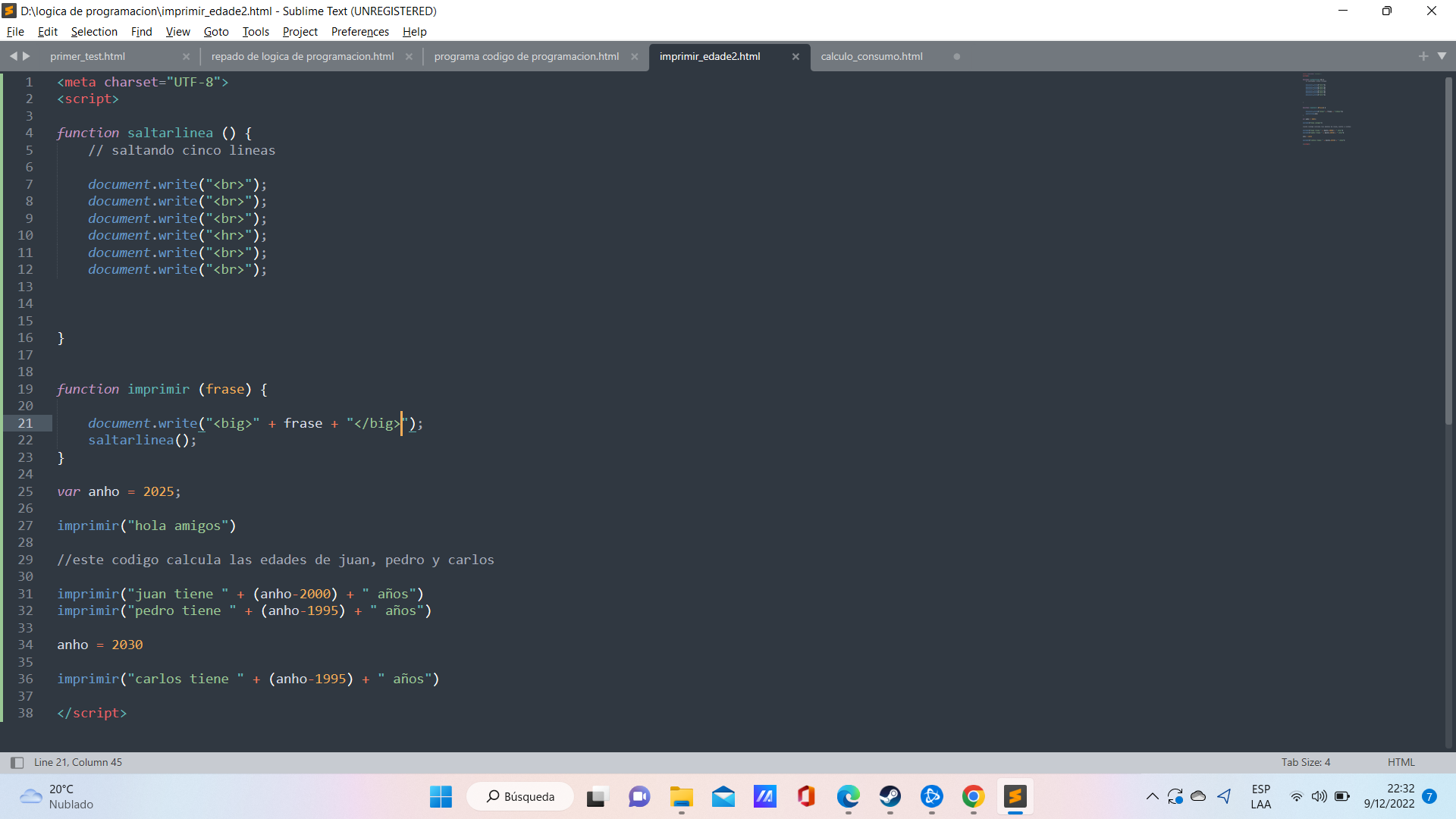Switch to programa codigo de programacion.html tab

pos(526,56)
